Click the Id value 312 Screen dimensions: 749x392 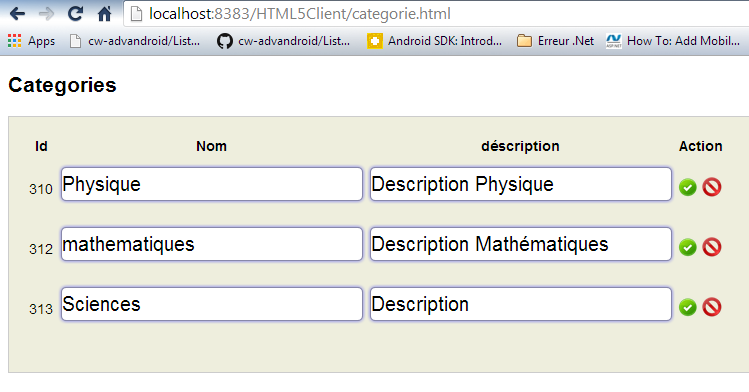[41, 249]
